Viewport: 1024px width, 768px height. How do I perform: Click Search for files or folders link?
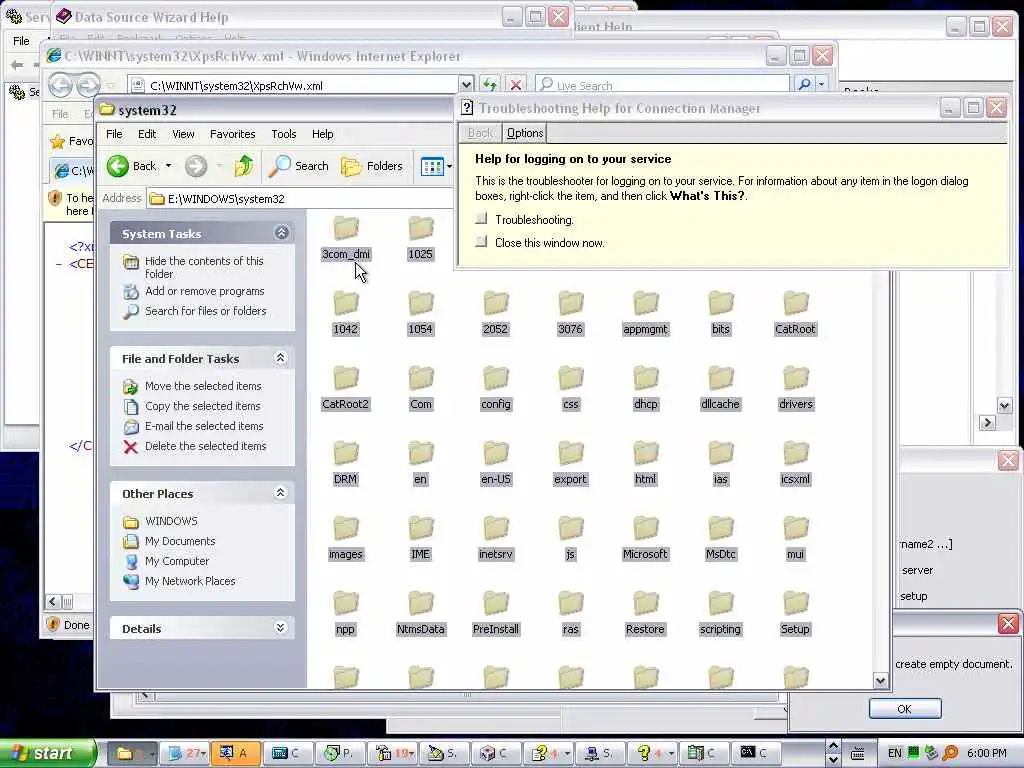click(195, 311)
